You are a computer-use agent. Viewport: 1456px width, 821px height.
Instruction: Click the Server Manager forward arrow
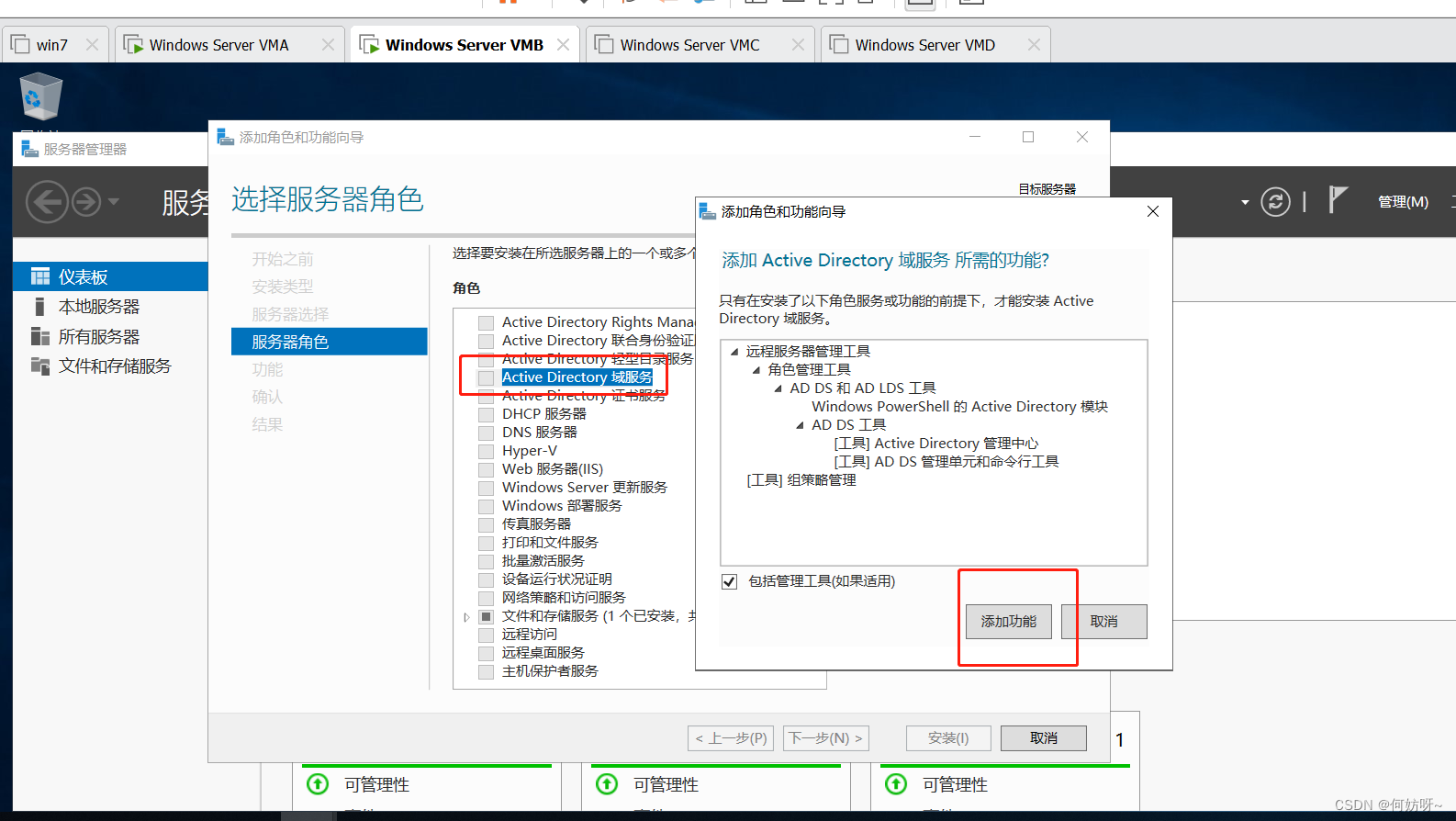(86, 201)
